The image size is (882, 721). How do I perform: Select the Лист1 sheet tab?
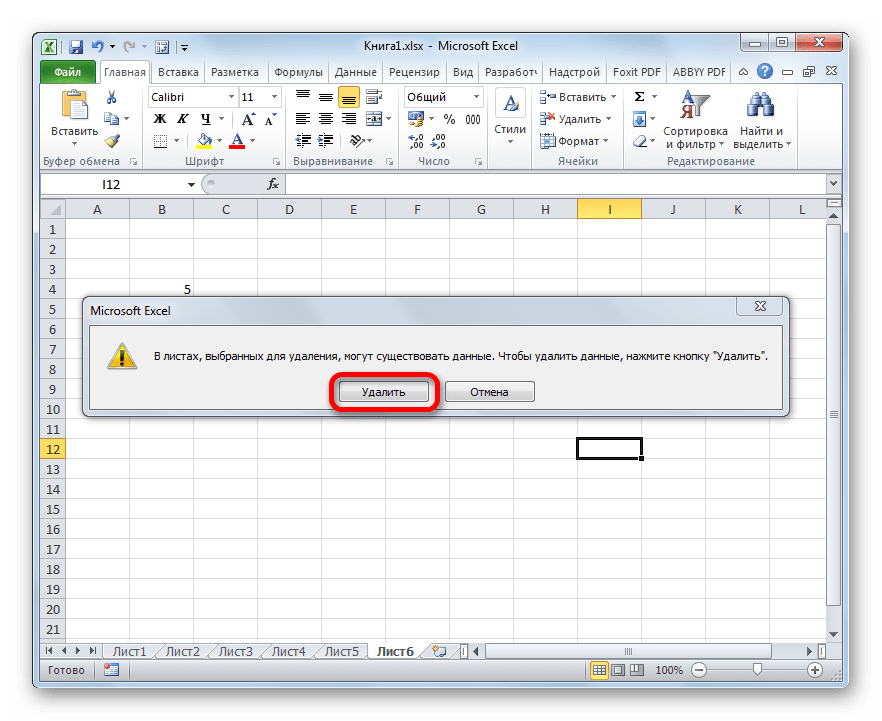pos(129,651)
